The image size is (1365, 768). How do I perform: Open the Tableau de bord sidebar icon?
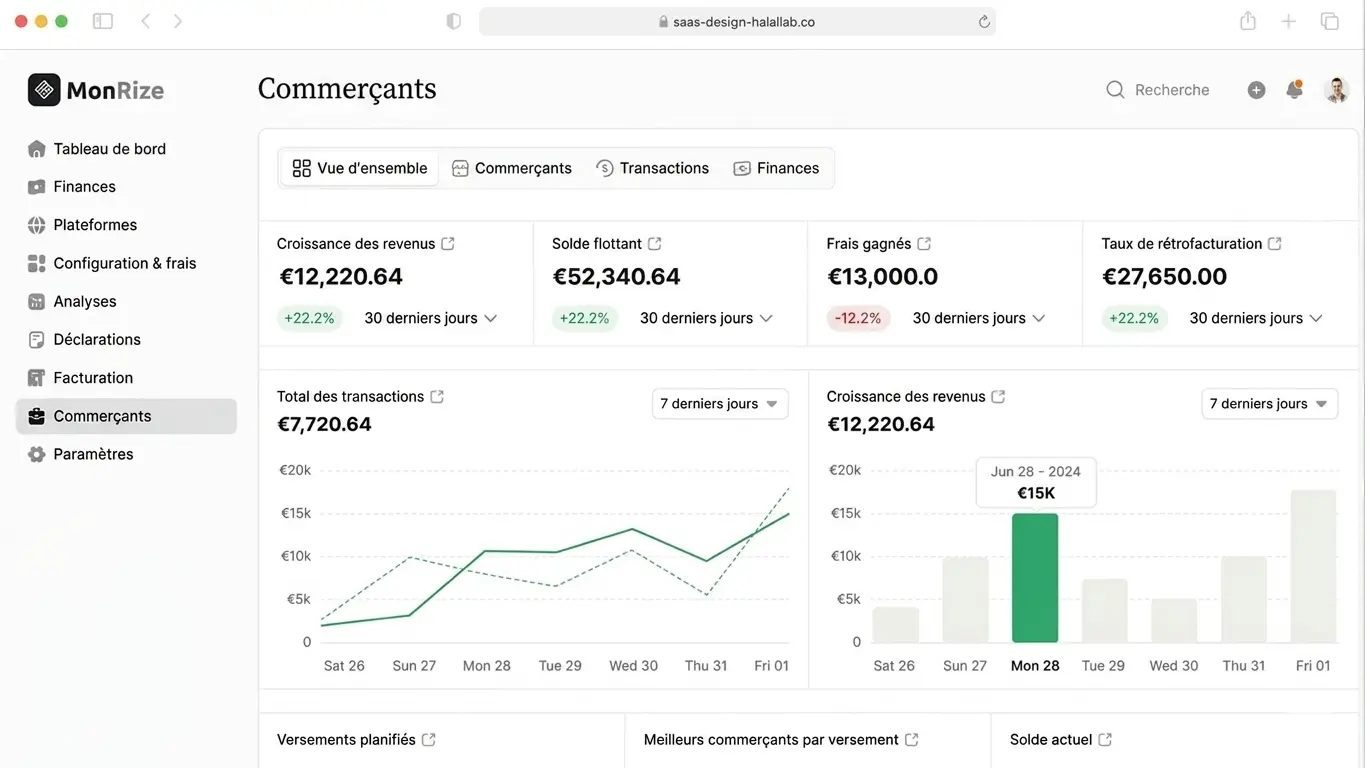[34, 148]
